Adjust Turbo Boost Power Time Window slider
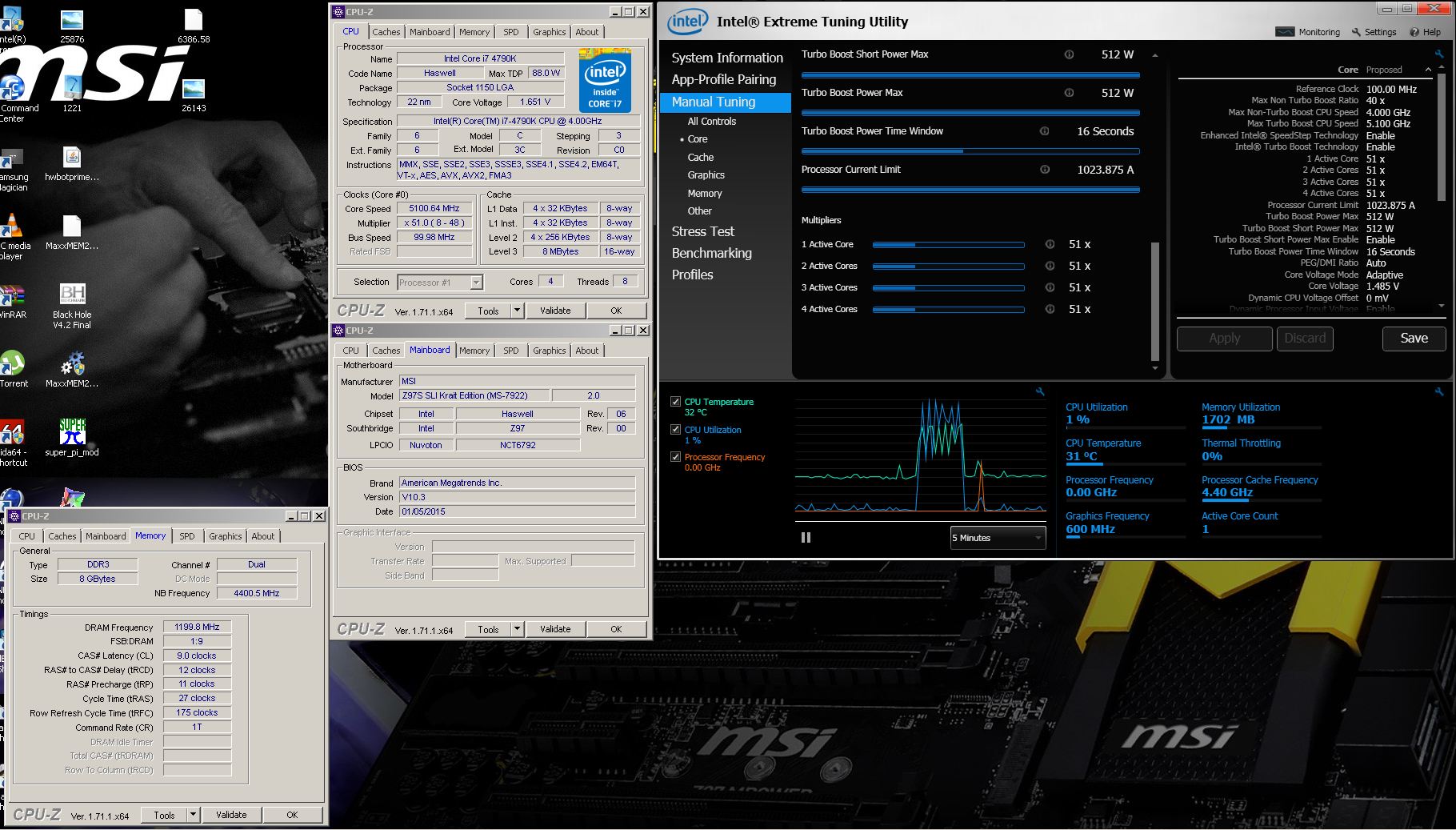 point(970,151)
